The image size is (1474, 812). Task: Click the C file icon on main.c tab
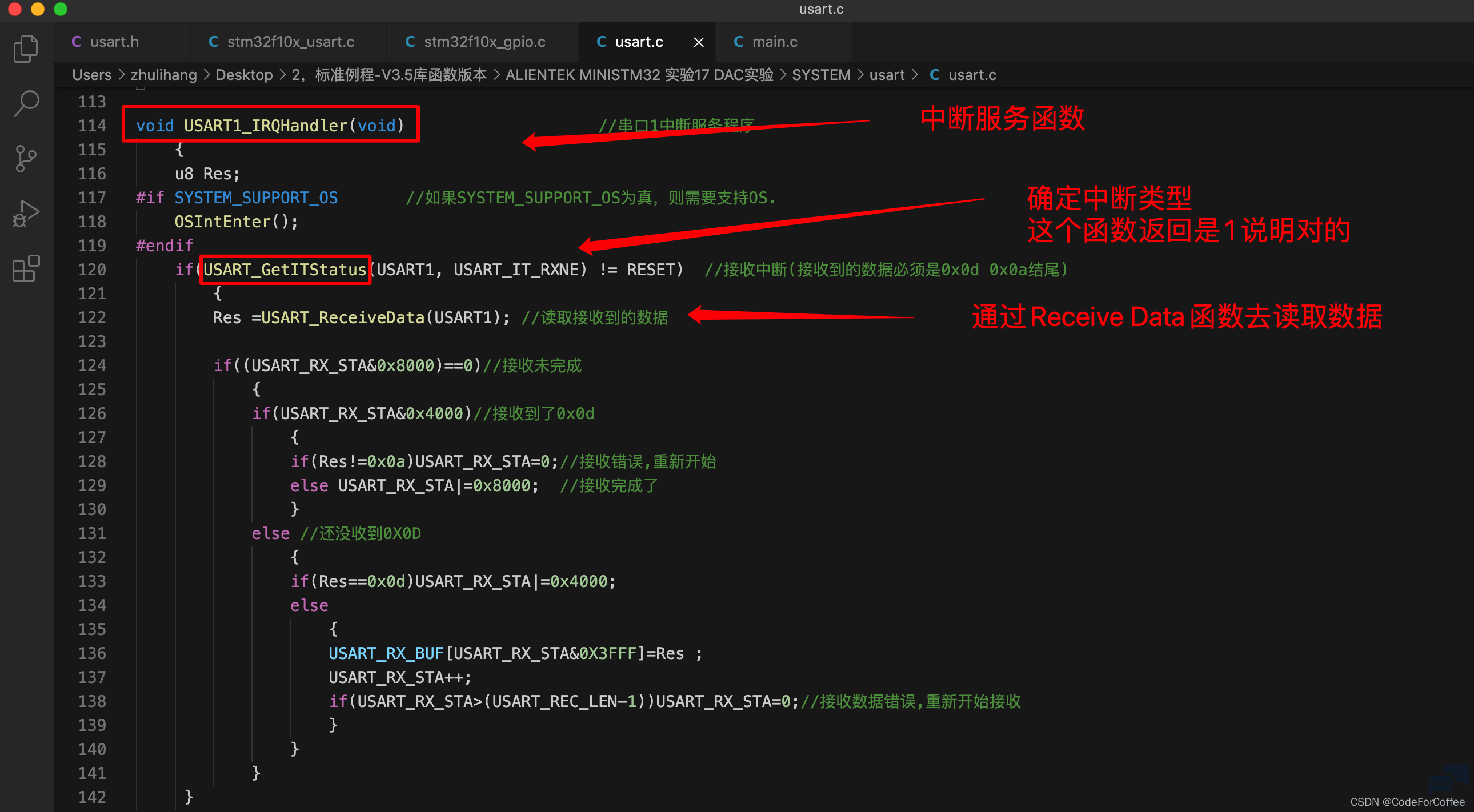[x=739, y=42]
